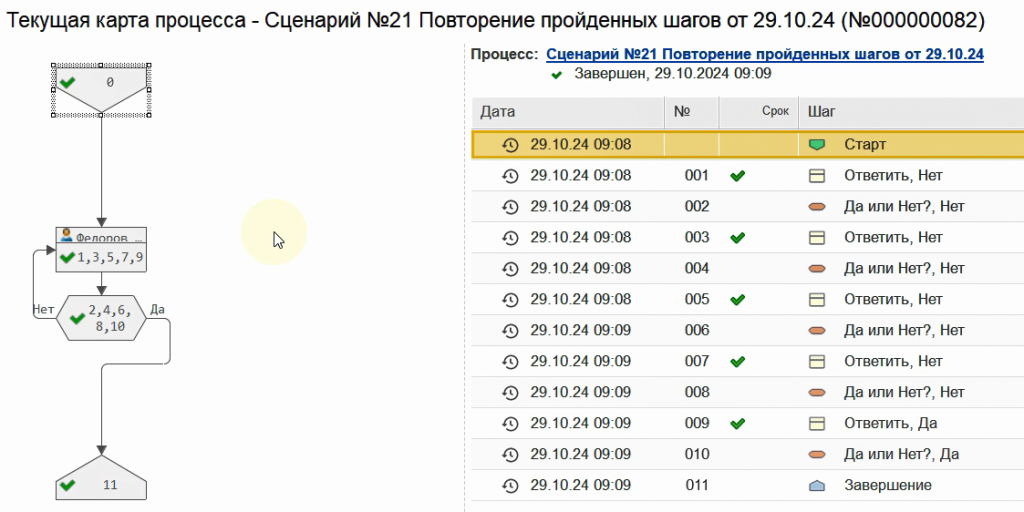Click the green Start flag icon
This screenshot has height=512, width=1024.
[817, 145]
